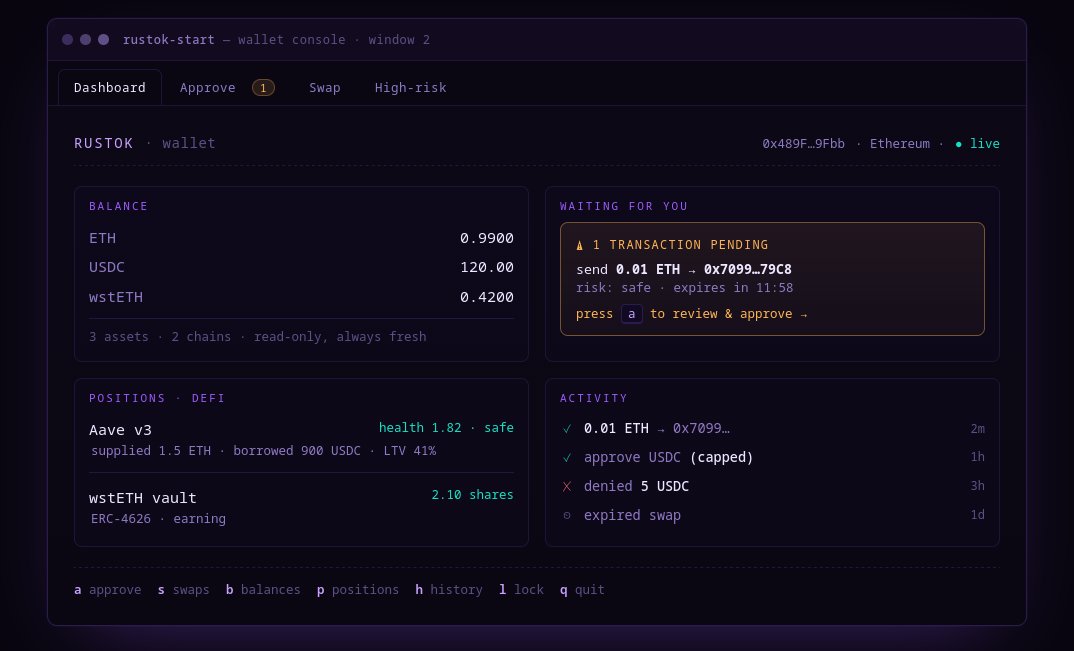Click clock icon for expired swap

coord(567,515)
